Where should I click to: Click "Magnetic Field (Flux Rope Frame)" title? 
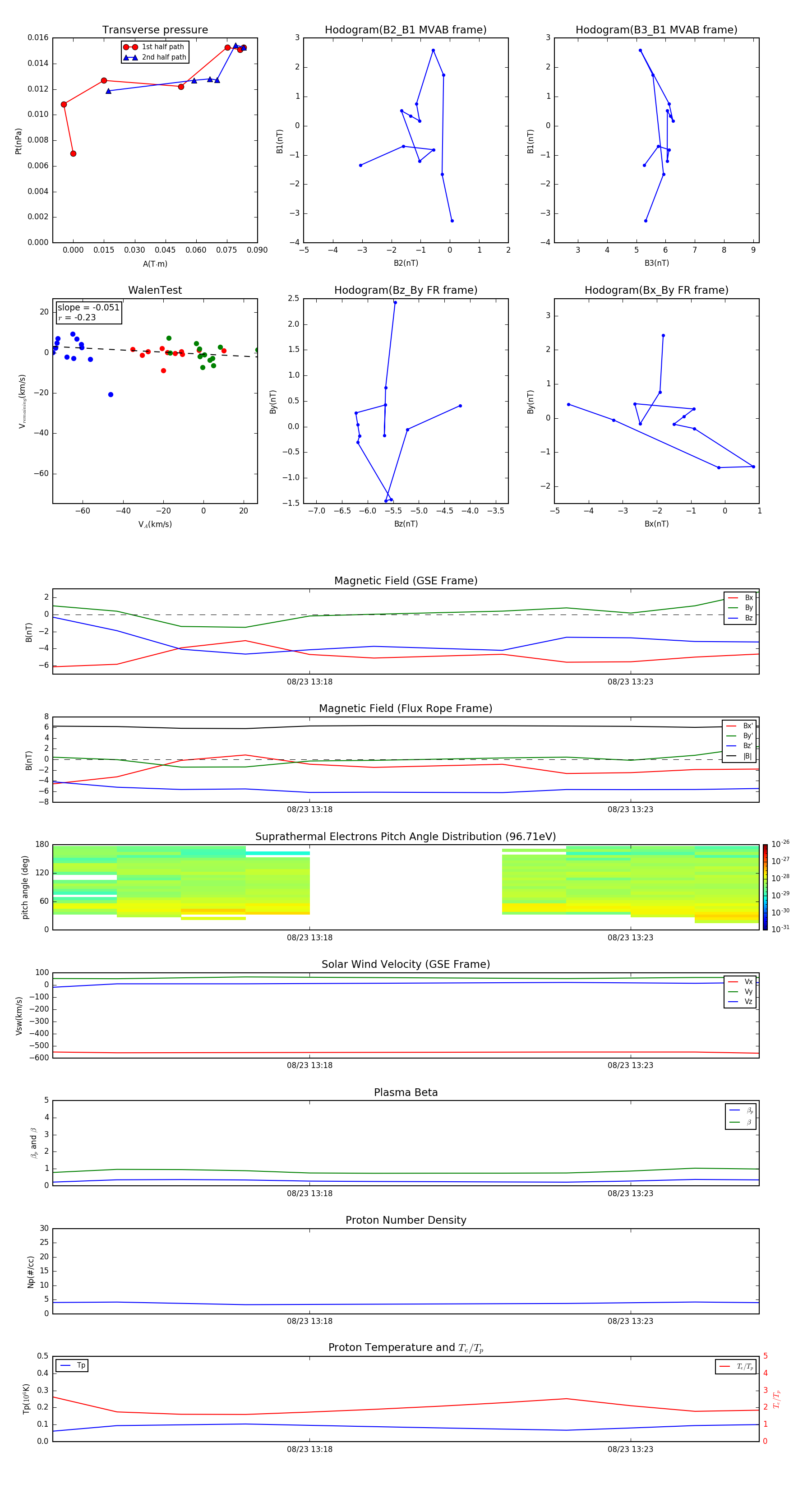click(x=406, y=709)
